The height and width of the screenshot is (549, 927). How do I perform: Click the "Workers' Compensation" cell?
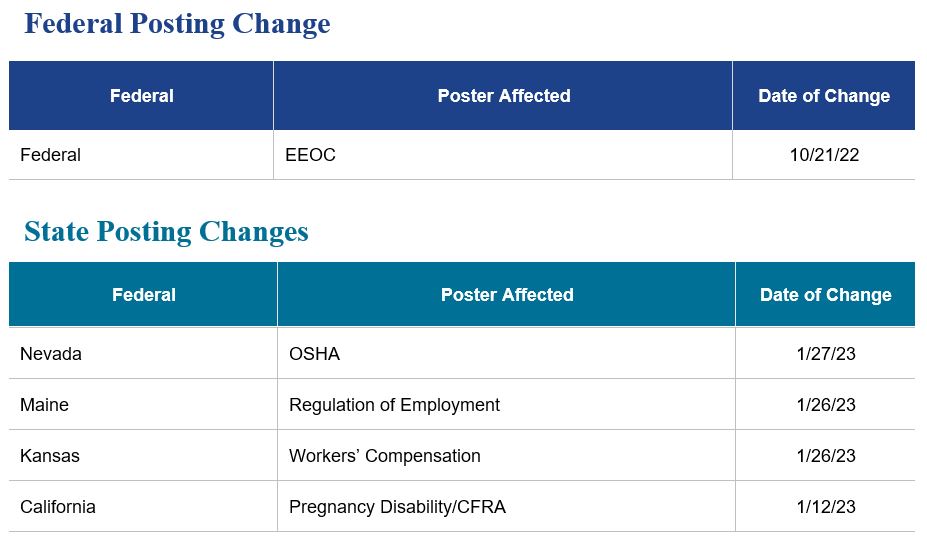(x=384, y=456)
